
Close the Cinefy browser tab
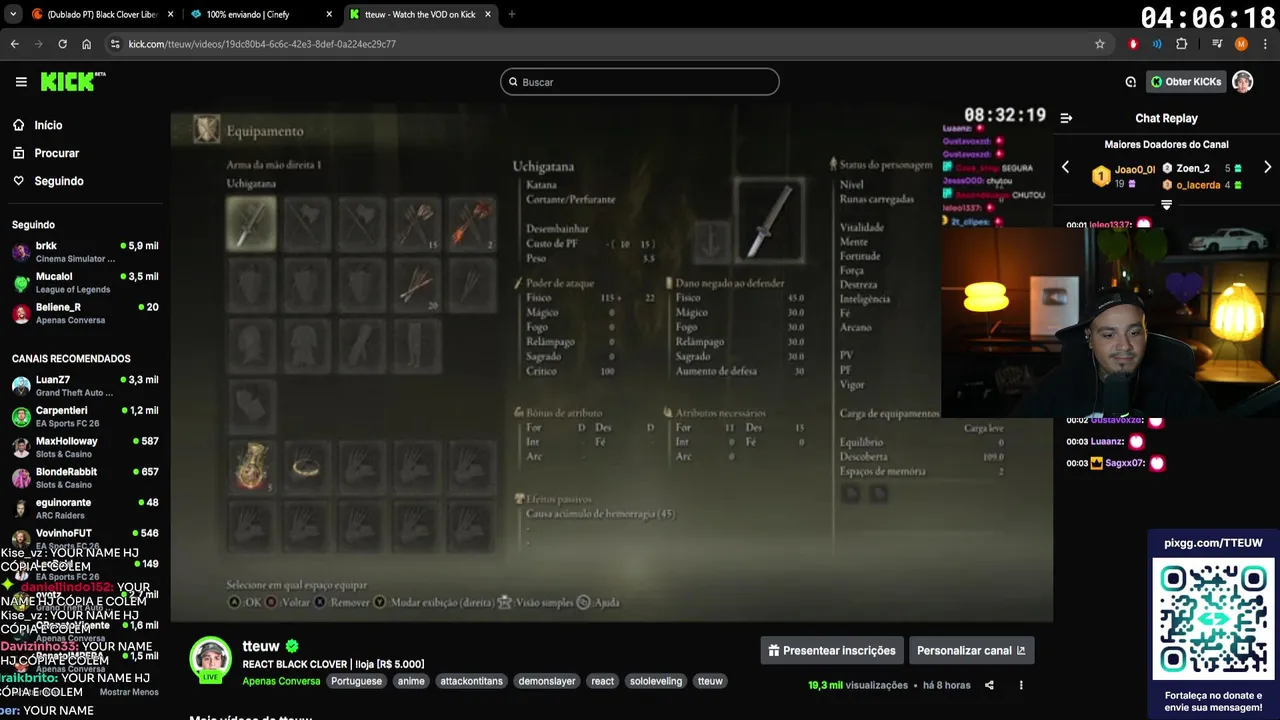328,14
